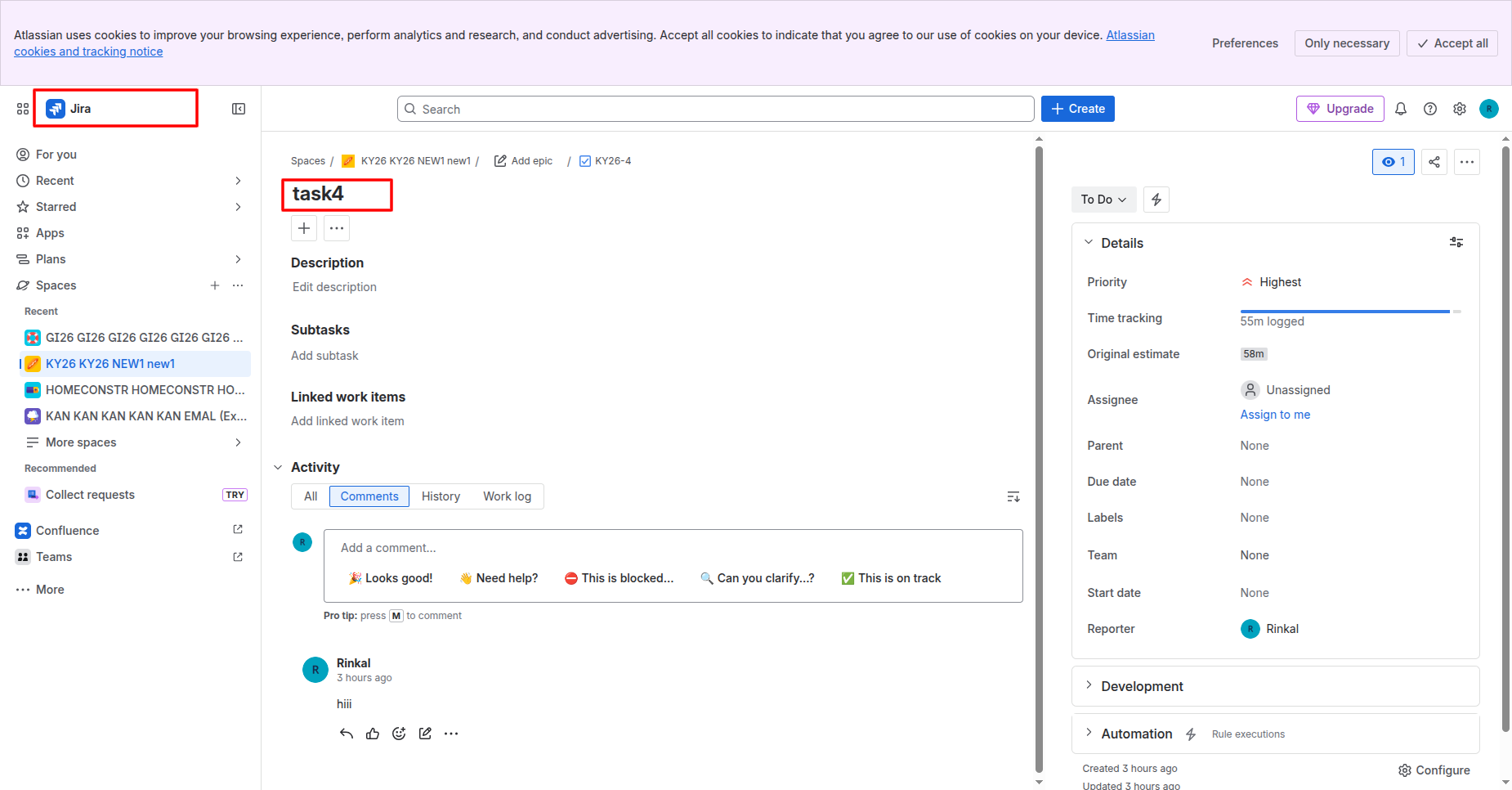Click Assign to me link
1512x790 pixels.
[x=1275, y=415]
